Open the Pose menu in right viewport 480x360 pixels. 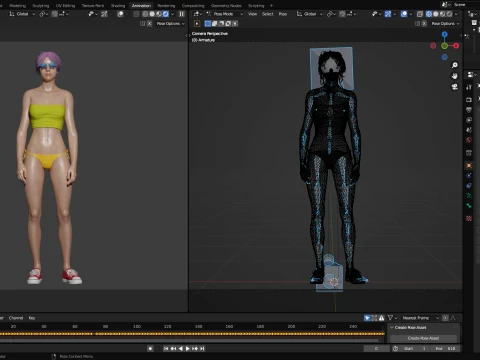283,14
